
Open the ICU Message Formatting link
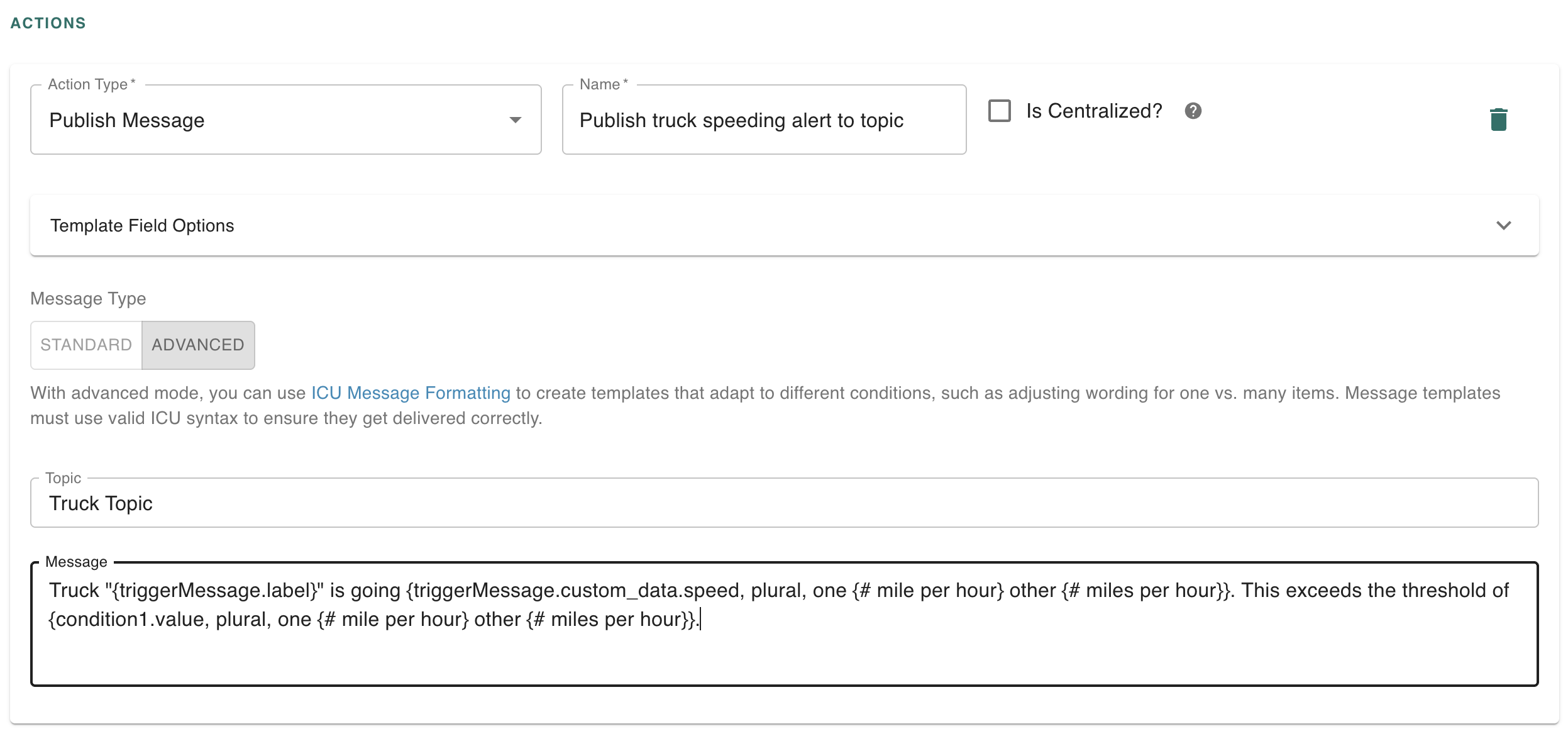click(411, 393)
